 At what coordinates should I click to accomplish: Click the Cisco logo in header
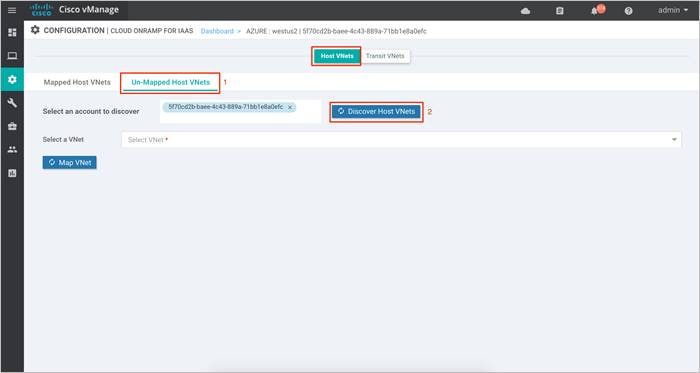[41, 10]
